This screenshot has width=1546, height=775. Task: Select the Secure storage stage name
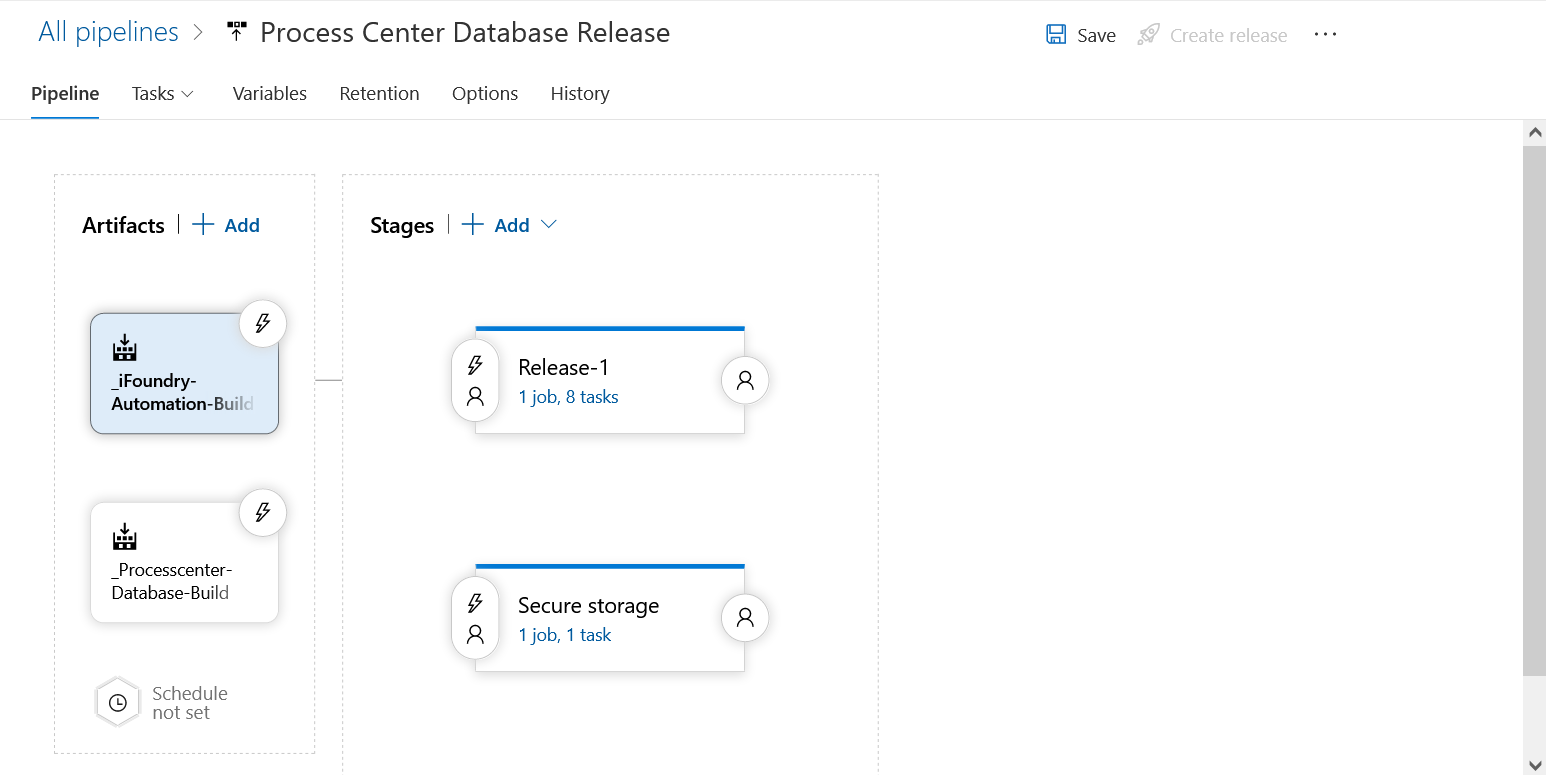tap(588, 605)
